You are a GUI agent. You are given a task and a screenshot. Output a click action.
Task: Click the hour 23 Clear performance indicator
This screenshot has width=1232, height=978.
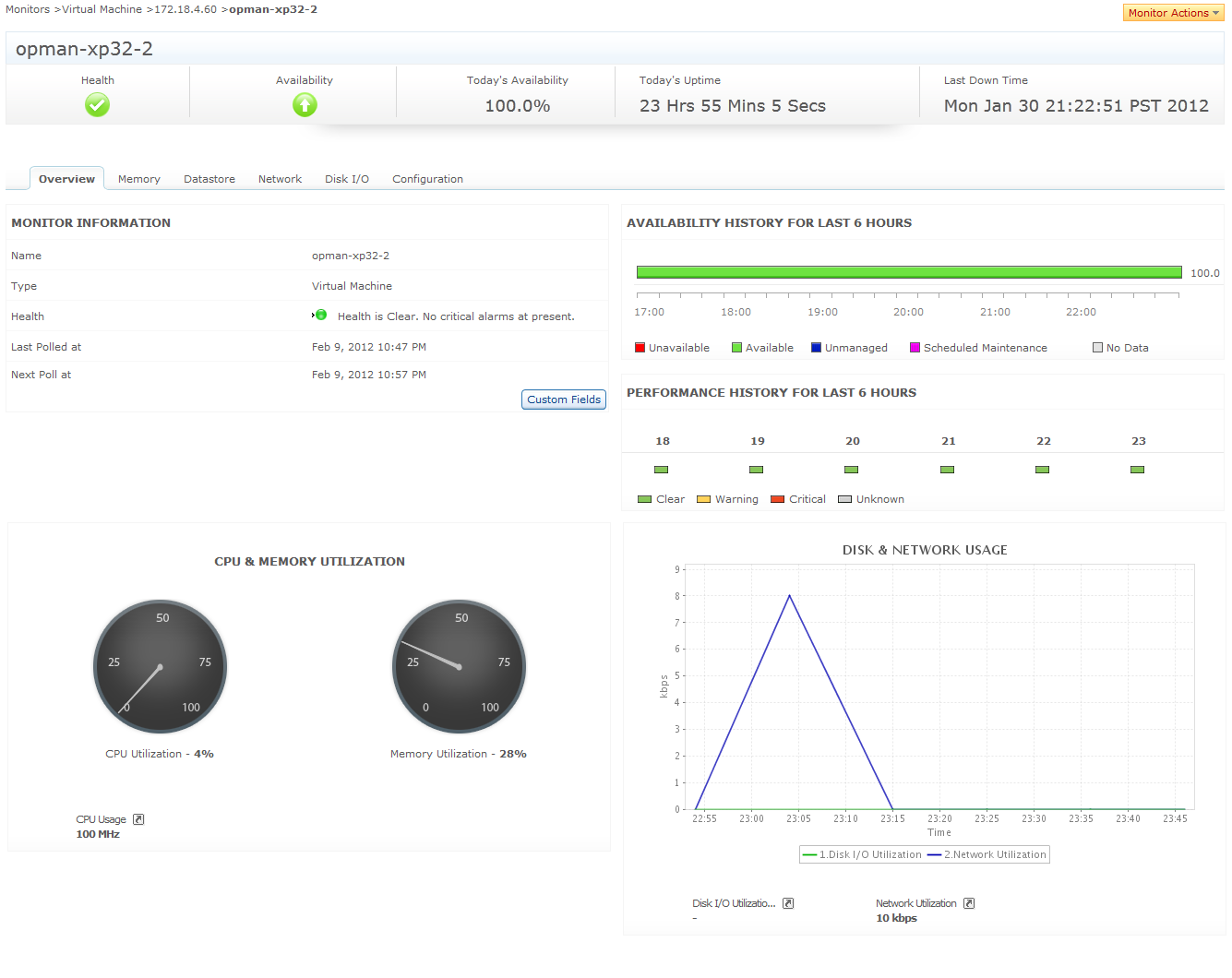pyautogui.click(x=1137, y=470)
